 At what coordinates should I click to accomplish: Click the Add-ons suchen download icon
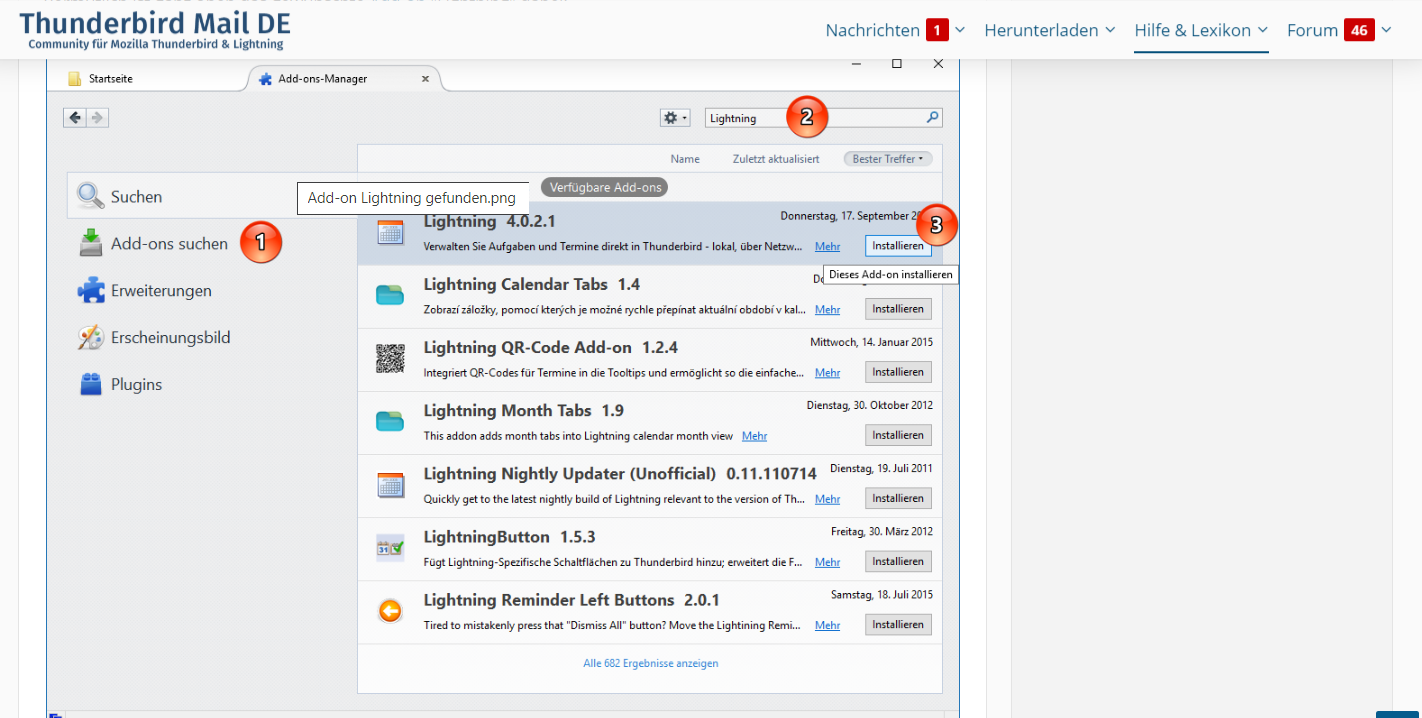pos(91,243)
